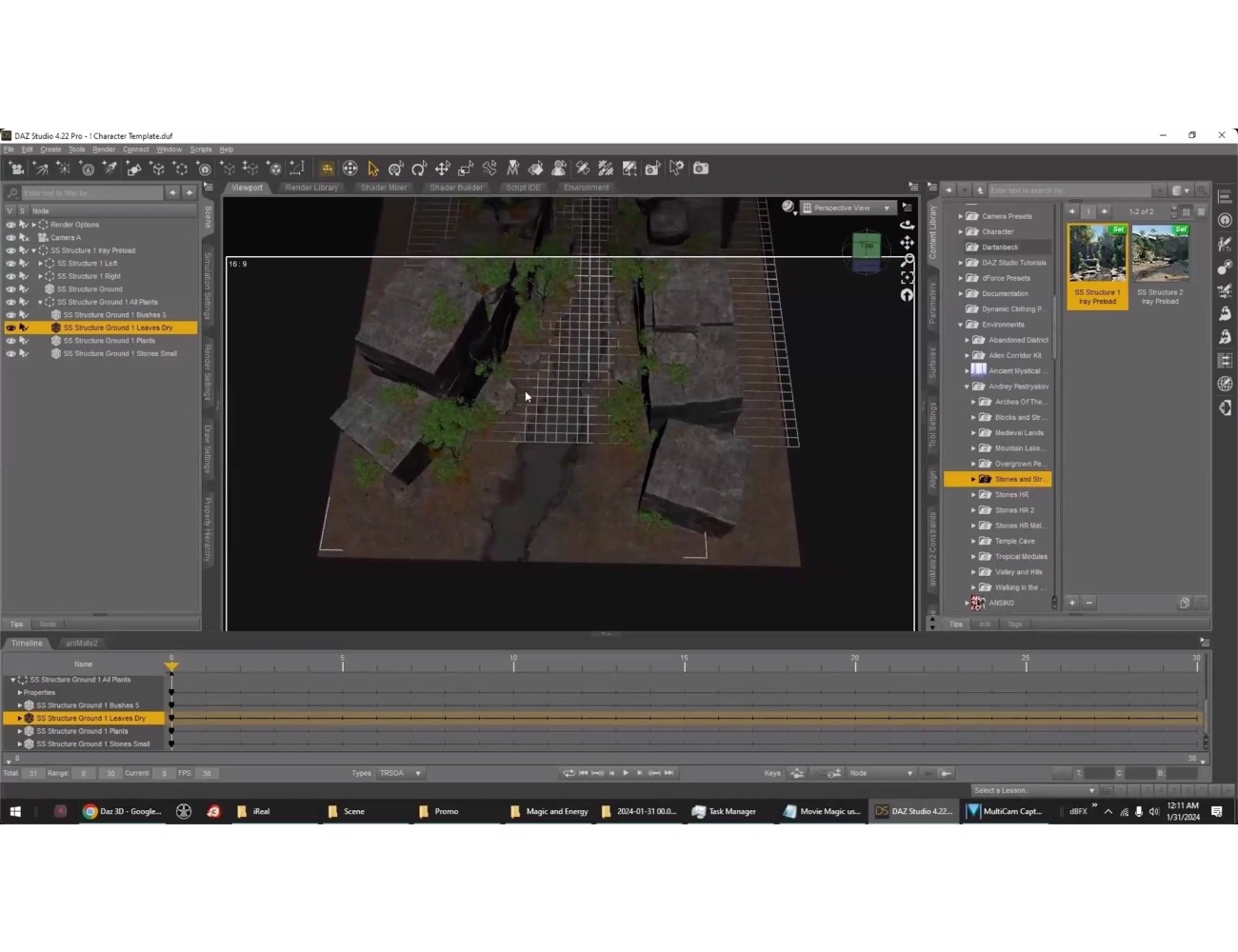The height and width of the screenshot is (952, 1238).
Task: Click the globe icon in right sidebar
Action: pos(1225,384)
